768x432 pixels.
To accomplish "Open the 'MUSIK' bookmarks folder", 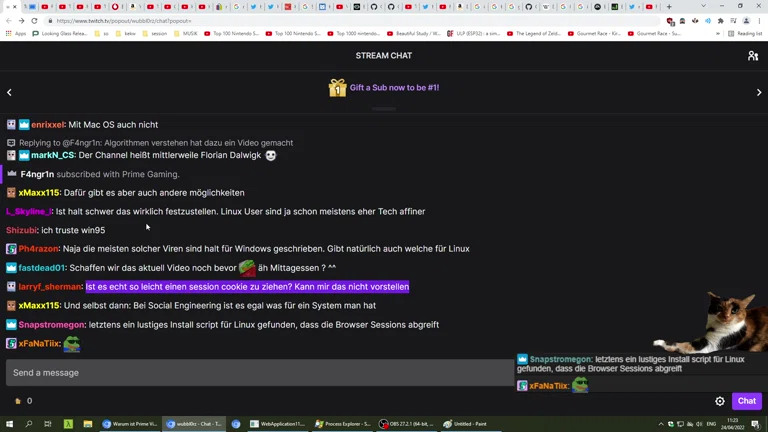I will click(186, 34).
